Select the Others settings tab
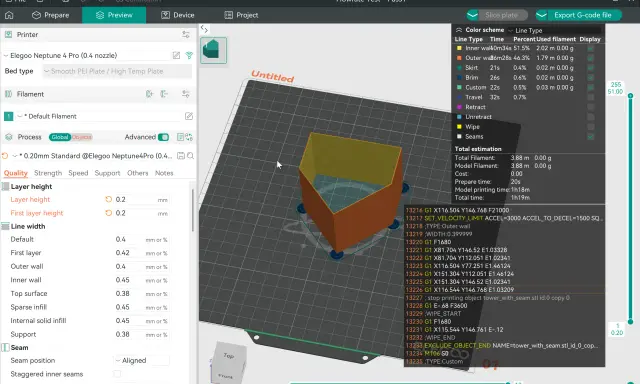 point(138,173)
